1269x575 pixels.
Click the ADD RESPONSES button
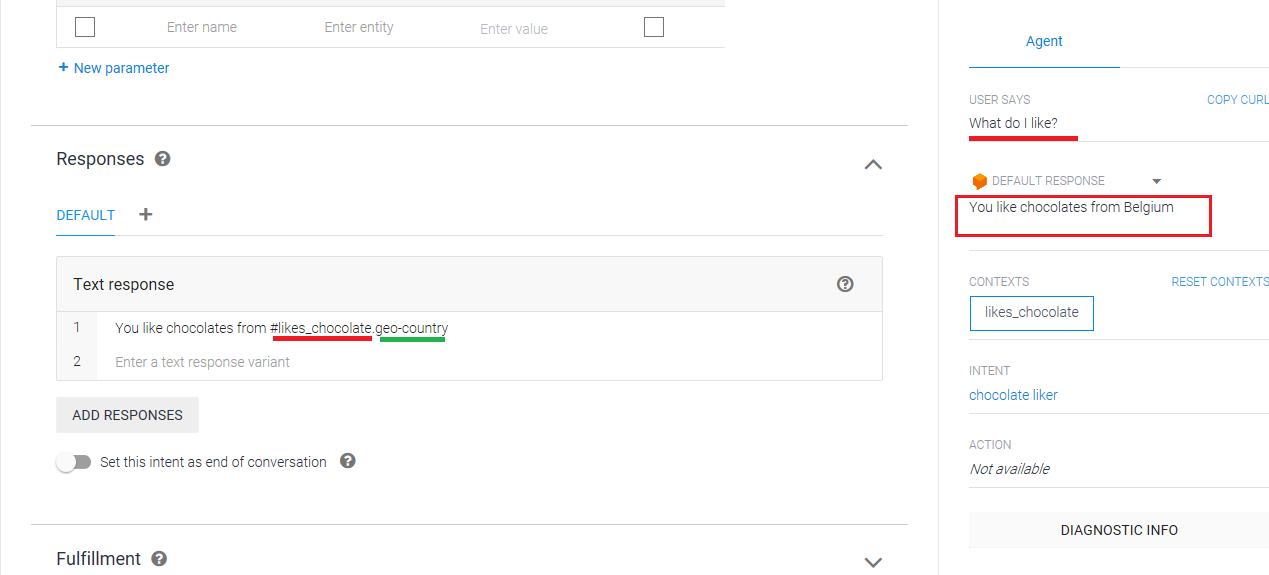click(x=127, y=415)
